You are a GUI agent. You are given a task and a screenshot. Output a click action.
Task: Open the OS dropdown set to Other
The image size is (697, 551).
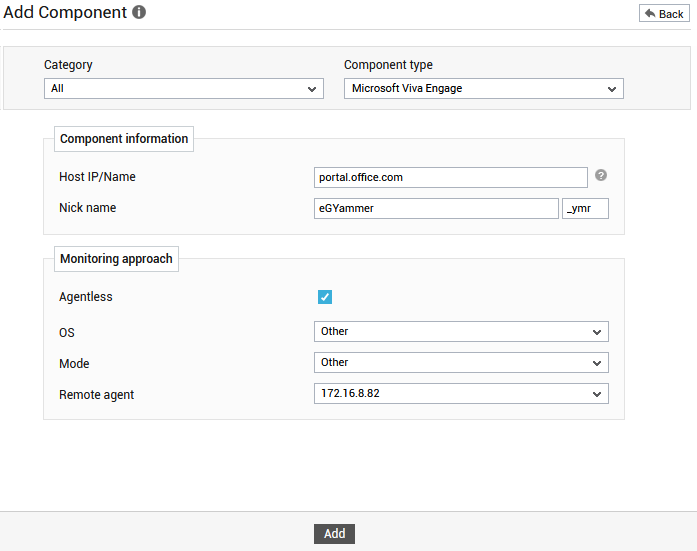pyautogui.click(x=461, y=331)
